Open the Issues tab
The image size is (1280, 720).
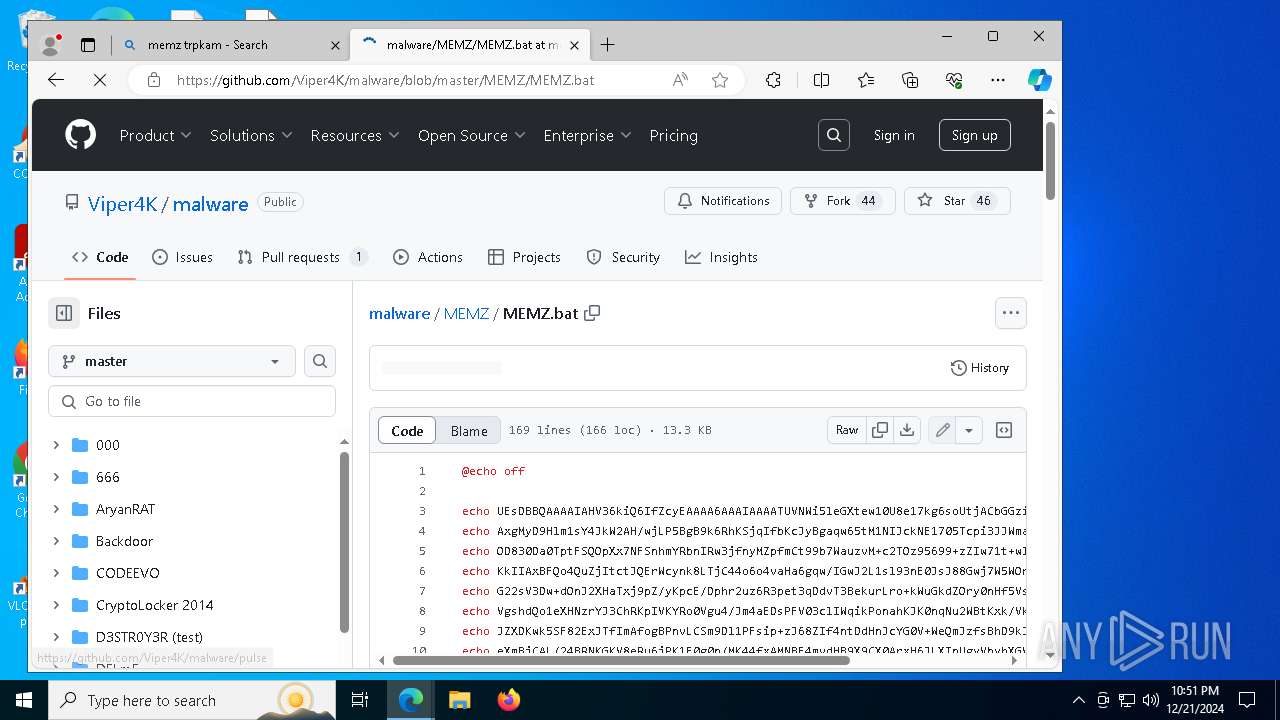point(182,257)
